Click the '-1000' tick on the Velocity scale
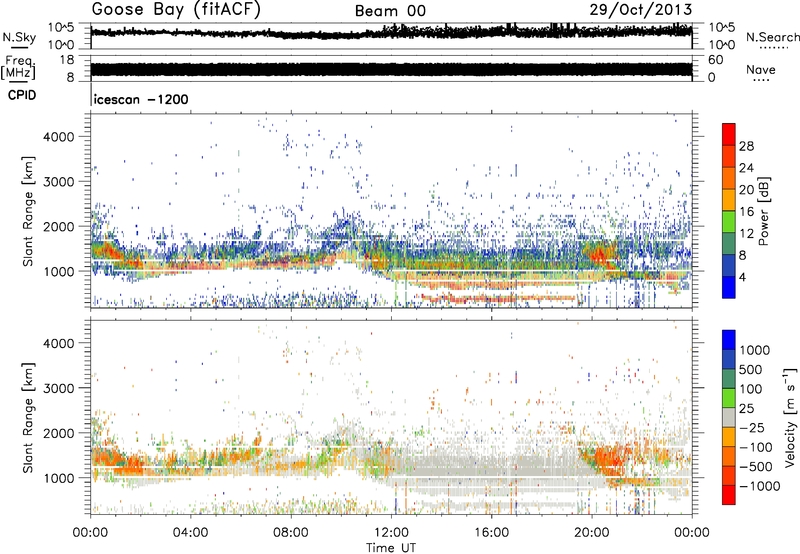 pos(759,486)
